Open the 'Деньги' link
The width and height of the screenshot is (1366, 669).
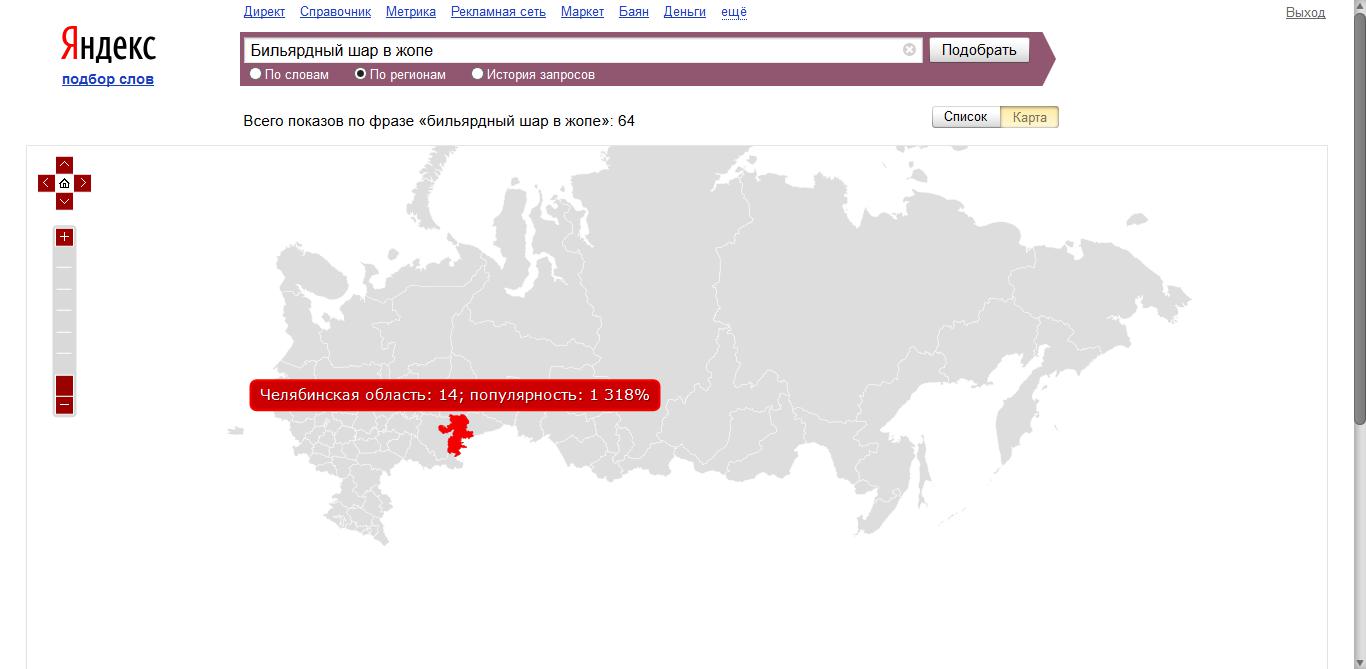point(685,12)
